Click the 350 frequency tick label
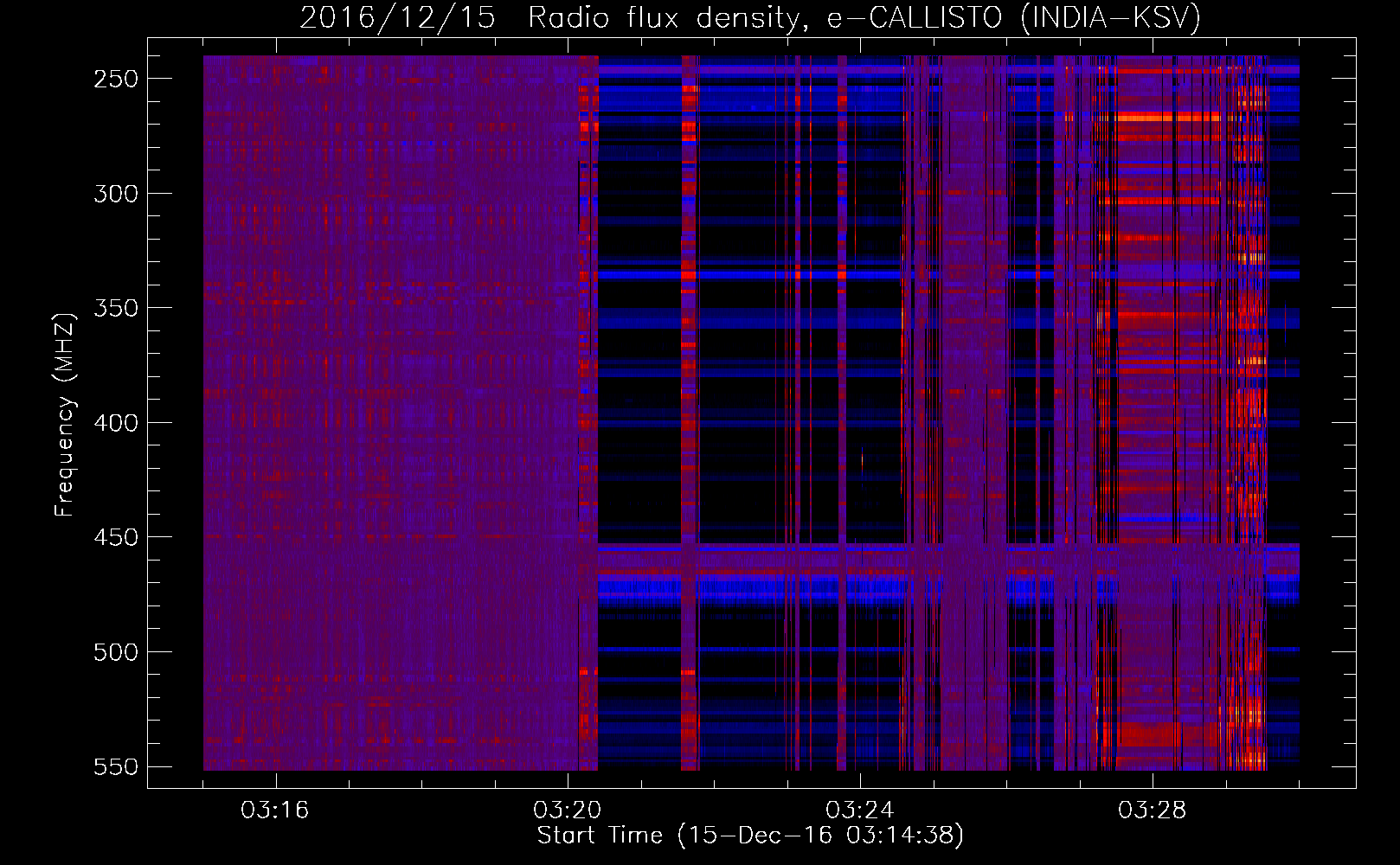Viewport: 1400px width, 865px height. [116, 308]
